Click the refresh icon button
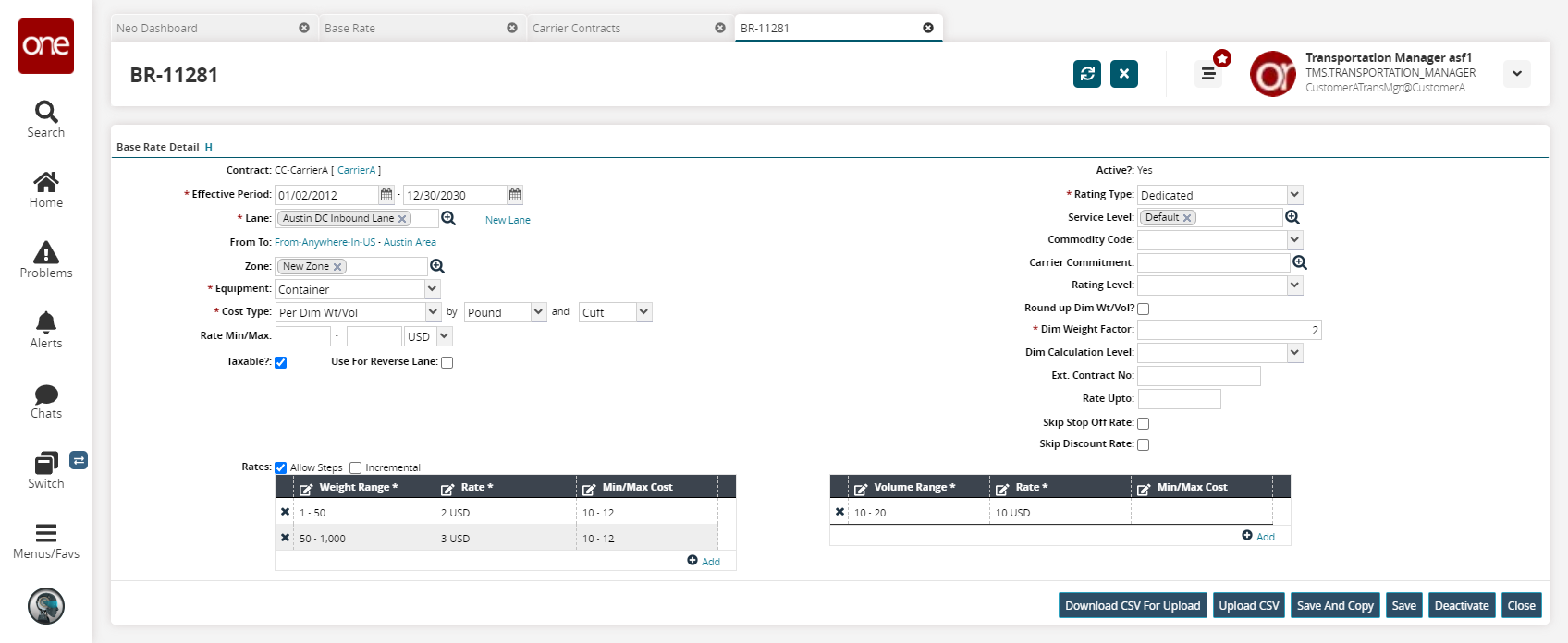 (x=1087, y=74)
